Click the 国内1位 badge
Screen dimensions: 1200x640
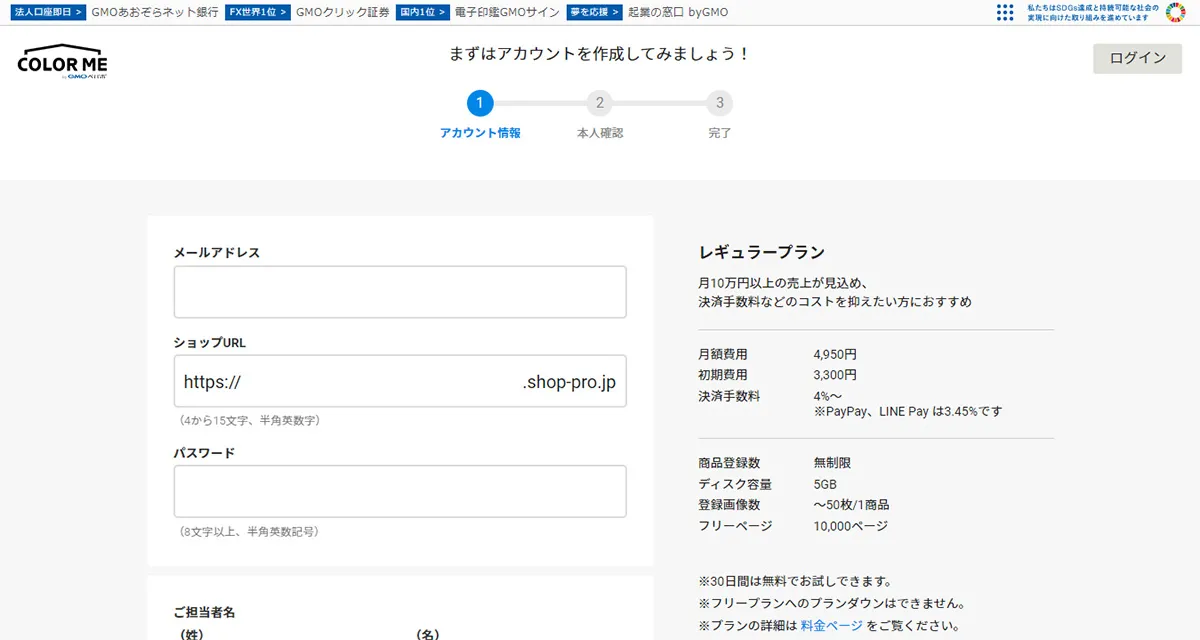421,12
